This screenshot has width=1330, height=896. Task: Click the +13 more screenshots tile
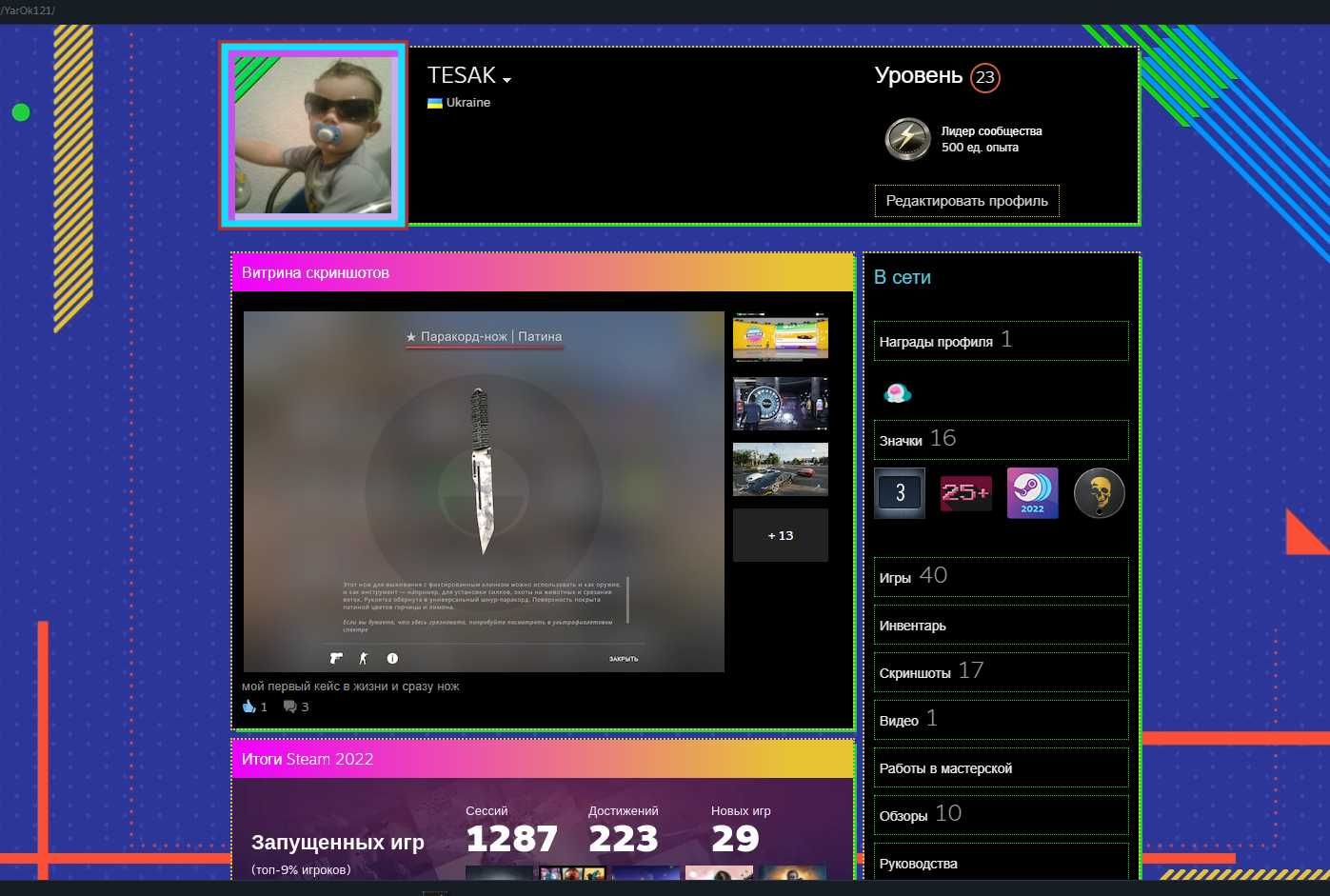(781, 535)
